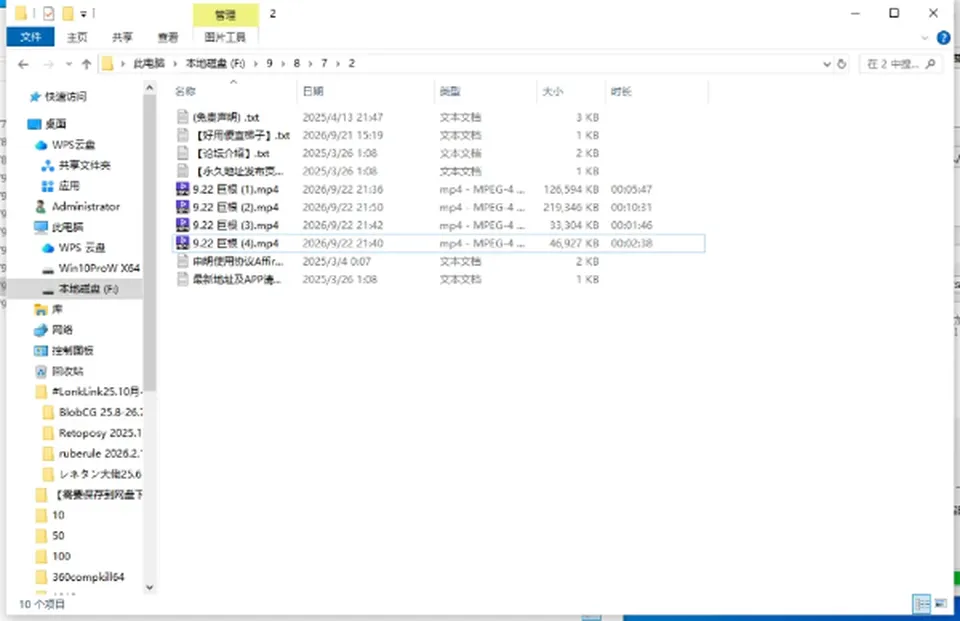Open 库 in the navigation pane
Viewport: 960px width, 621px height.
49,309
